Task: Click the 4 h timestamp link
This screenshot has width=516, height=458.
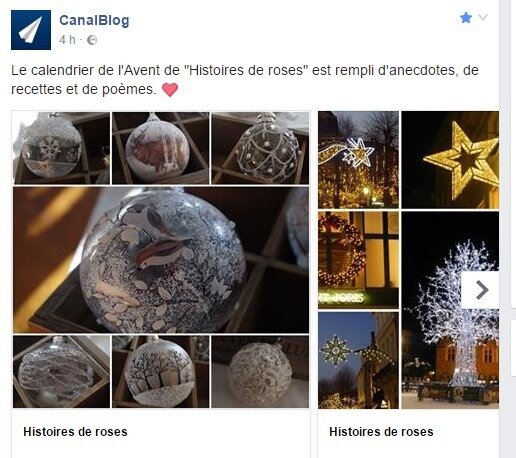Action: click(67, 40)
